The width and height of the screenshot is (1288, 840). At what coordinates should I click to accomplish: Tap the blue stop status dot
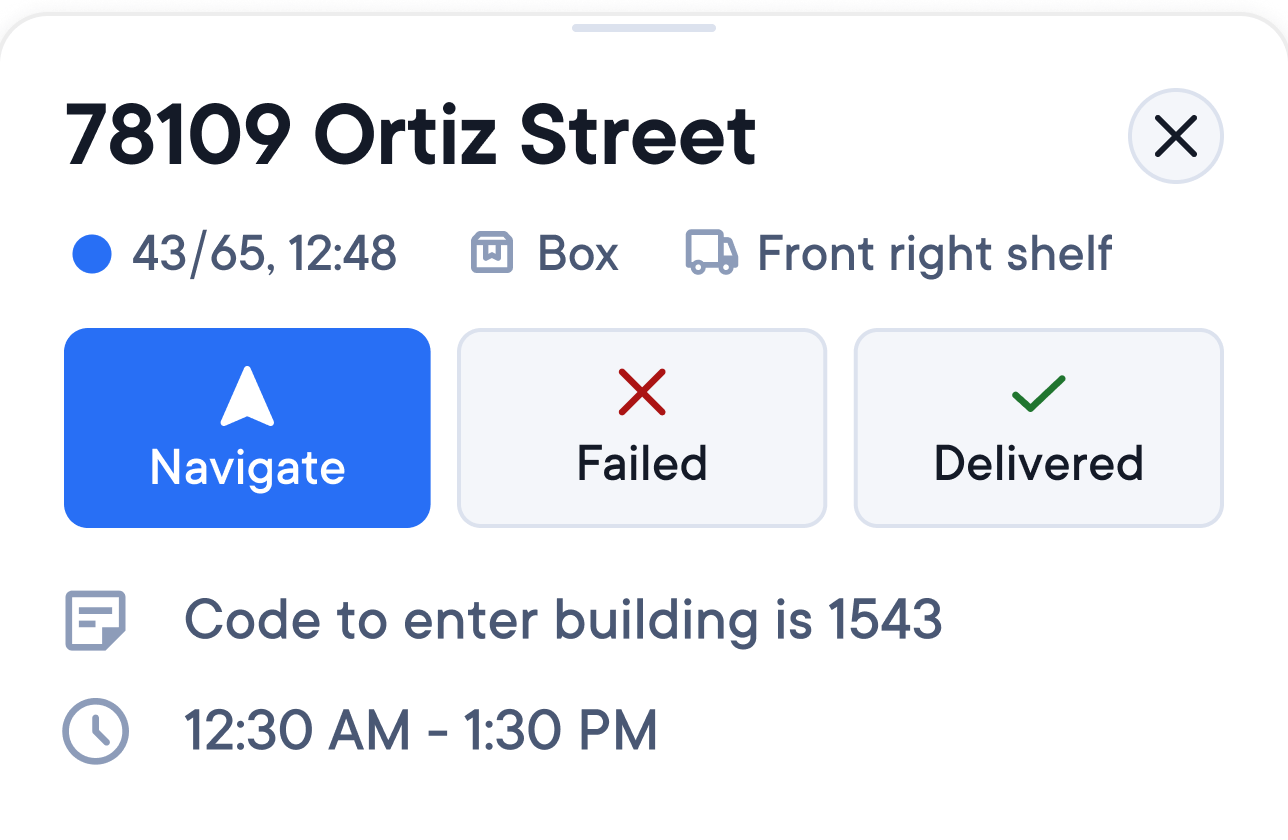pos(91,253)
